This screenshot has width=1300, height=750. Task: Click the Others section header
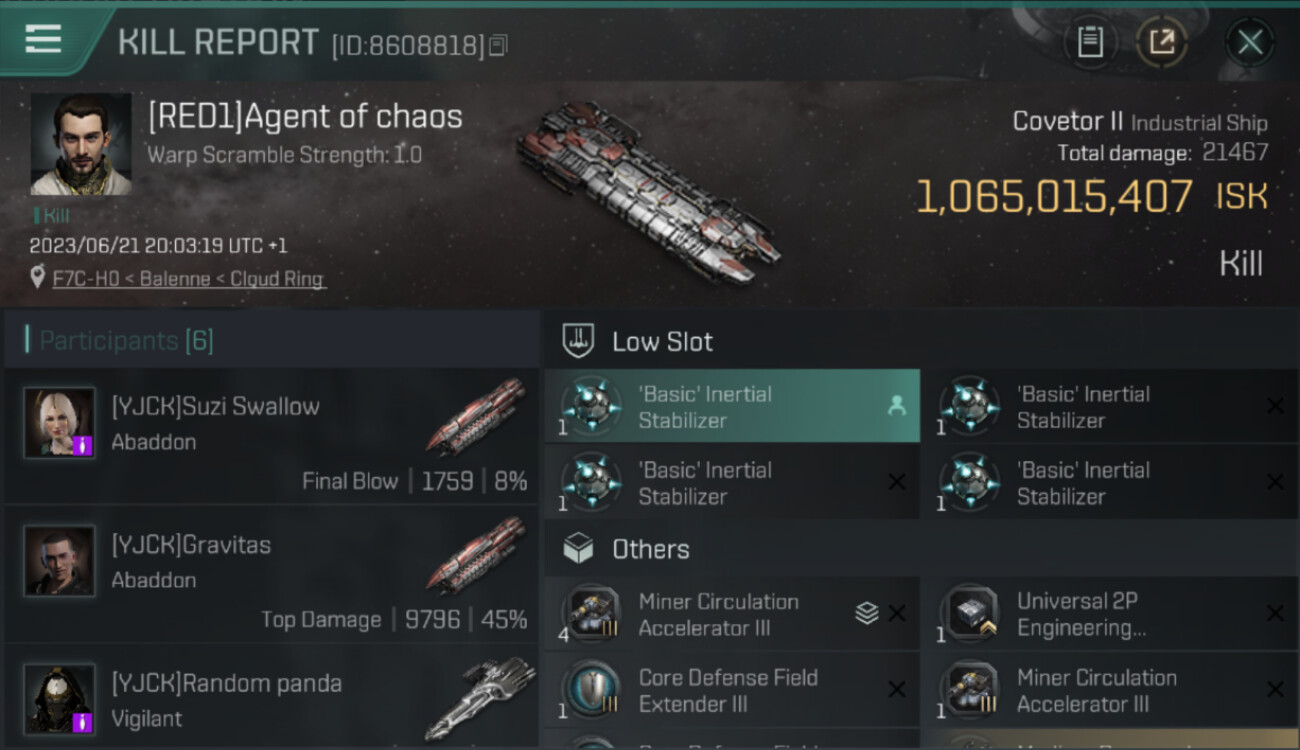650,549
